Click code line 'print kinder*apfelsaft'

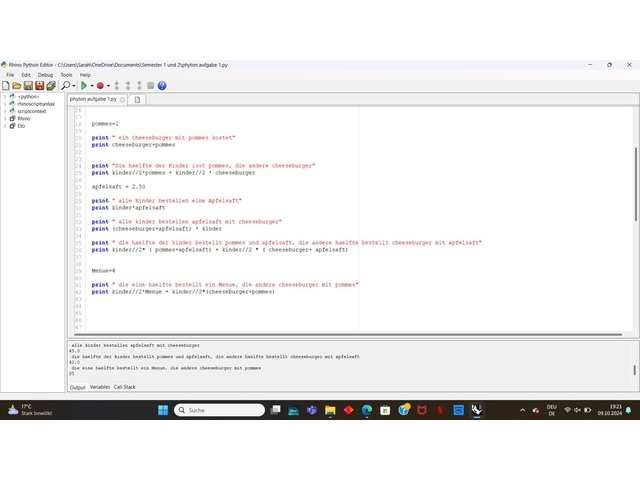point(128,208)
